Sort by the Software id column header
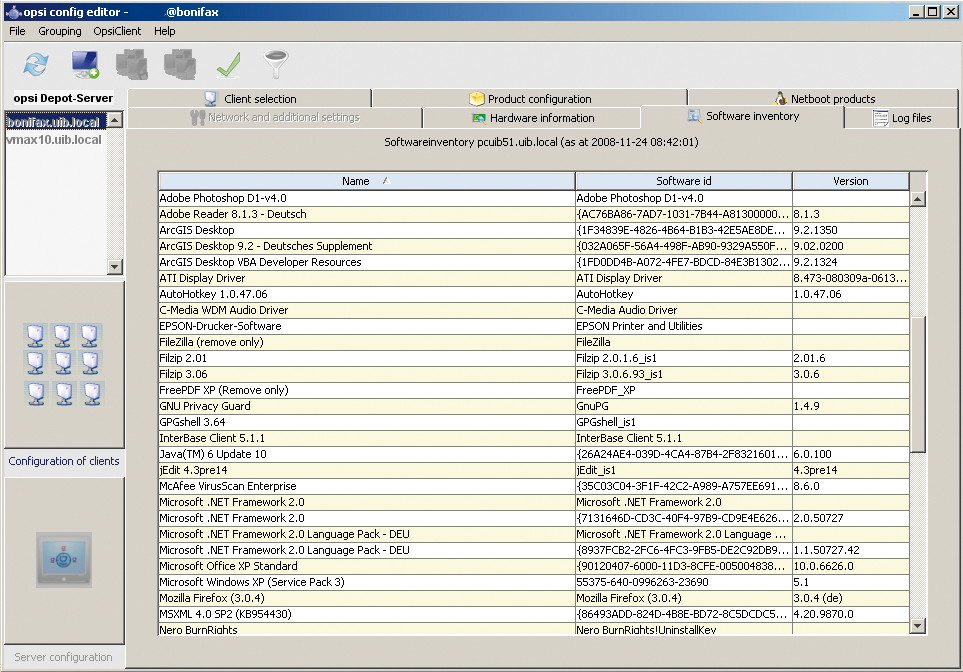The height and width of the screenshot is (672, 963). pyautogui.click(x=684, y=181)
